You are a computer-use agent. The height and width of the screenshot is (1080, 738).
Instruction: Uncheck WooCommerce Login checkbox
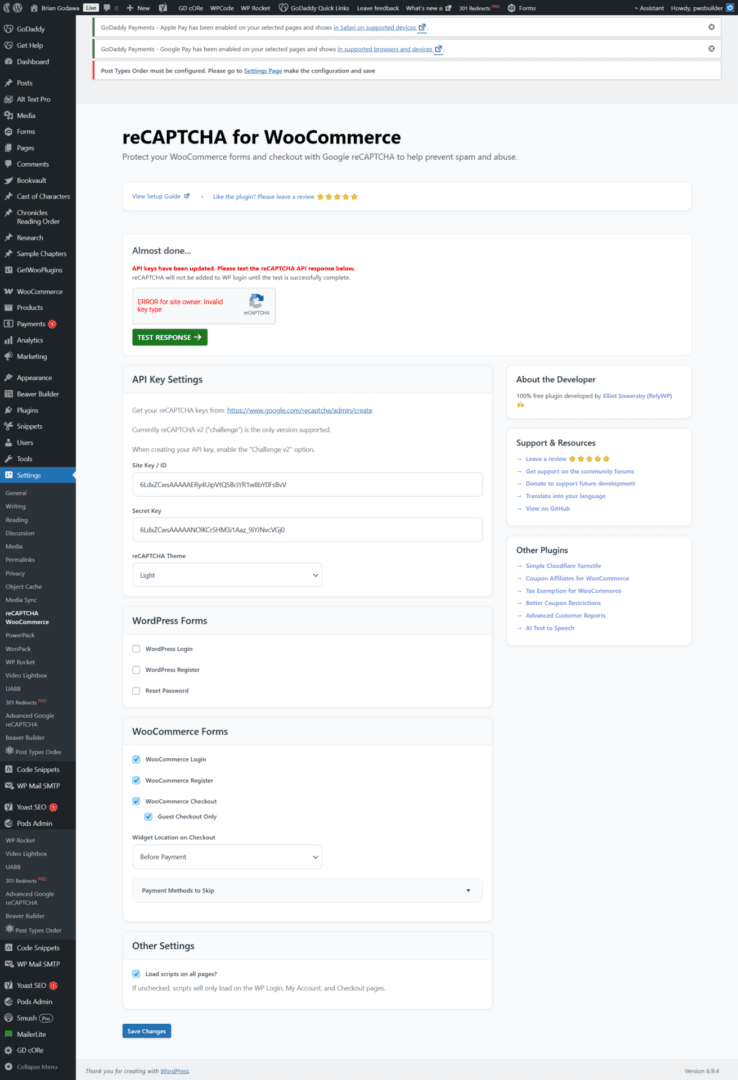click(x=136, y=759)
